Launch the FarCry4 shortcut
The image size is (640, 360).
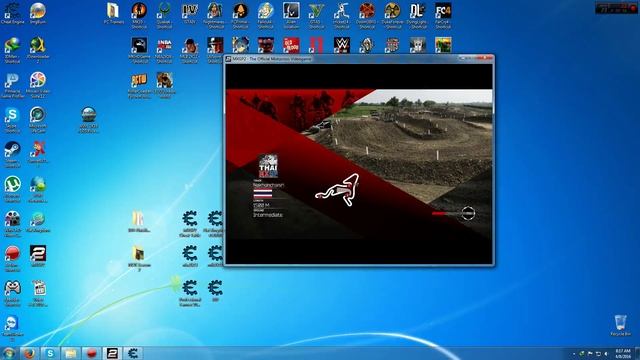pyautogui.click(x=443, y=16)
